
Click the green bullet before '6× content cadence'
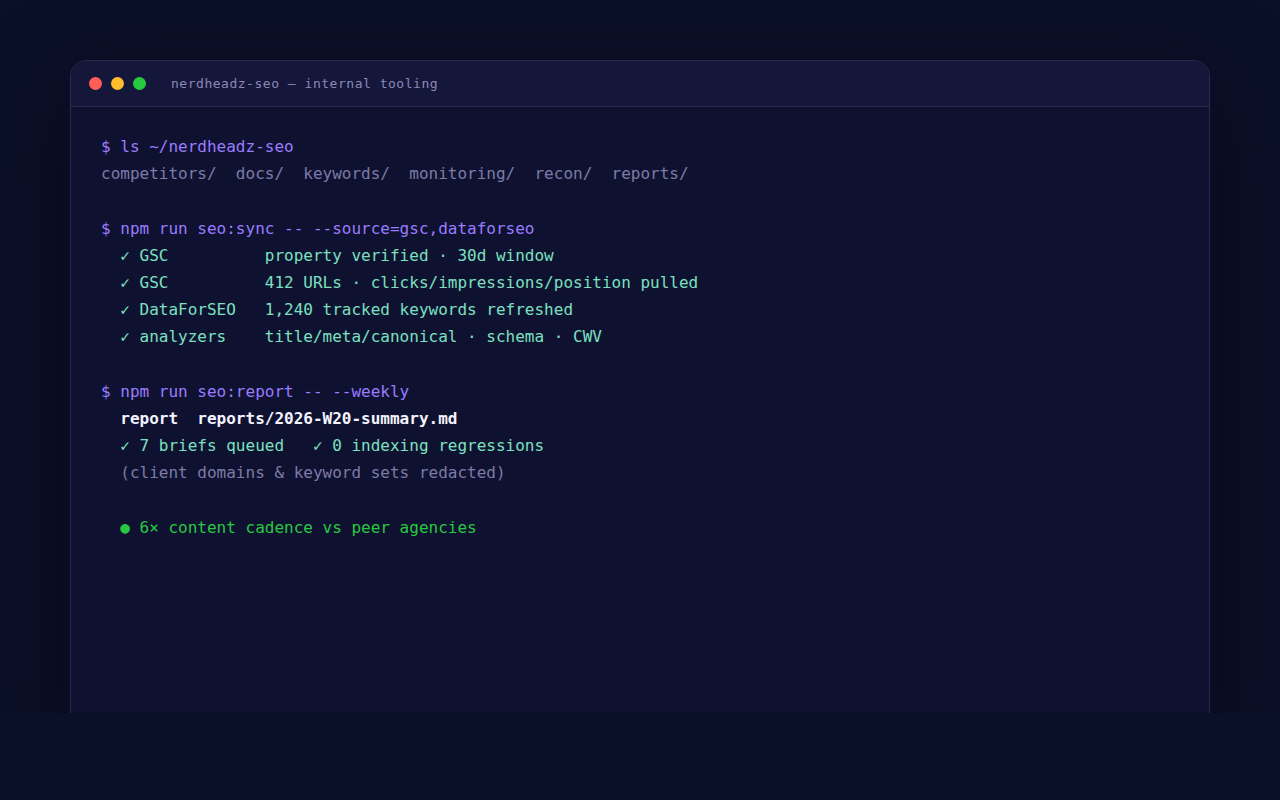coord(125,528)
